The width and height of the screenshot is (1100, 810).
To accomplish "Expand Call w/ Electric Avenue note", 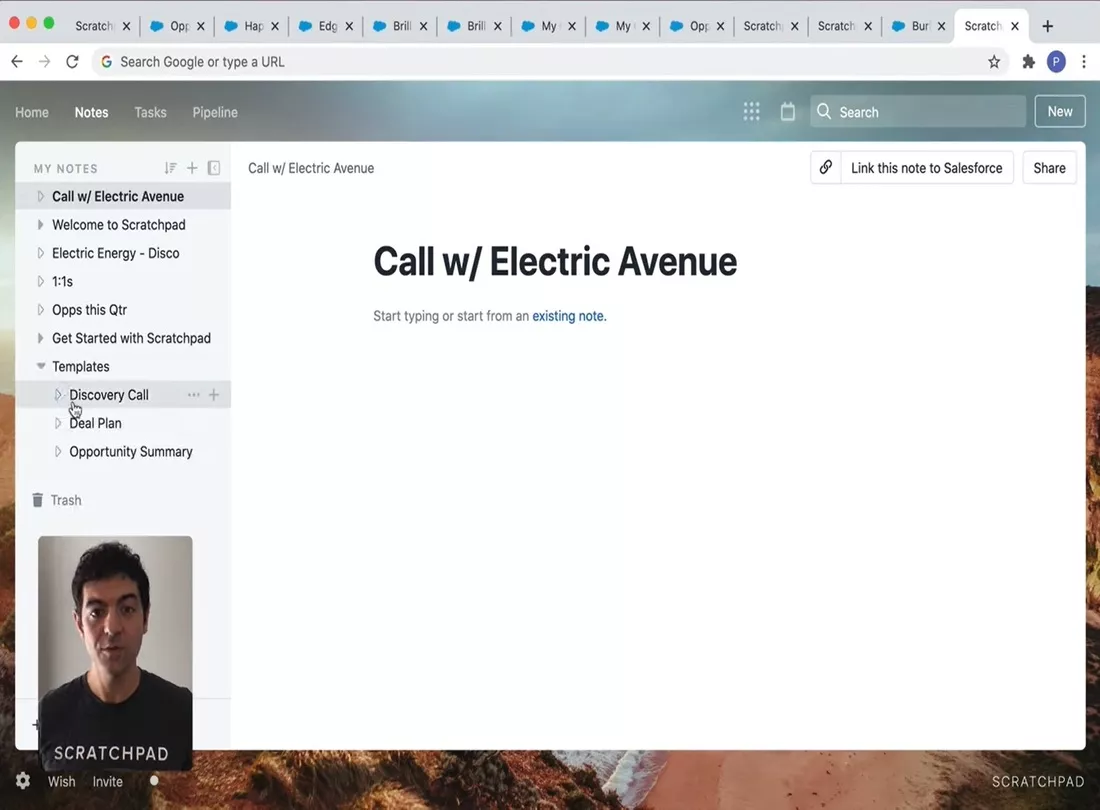I will coord(40,196).
